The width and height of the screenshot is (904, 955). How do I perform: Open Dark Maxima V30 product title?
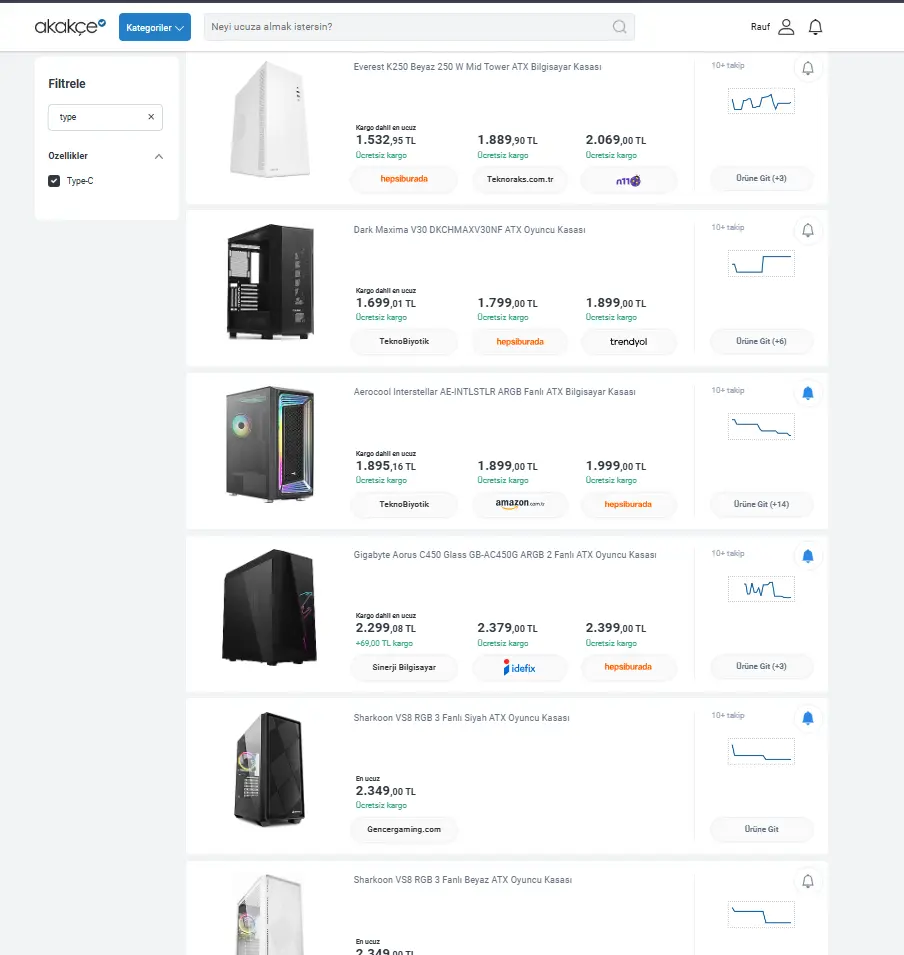pyautogui.click(x=469, y=230)
